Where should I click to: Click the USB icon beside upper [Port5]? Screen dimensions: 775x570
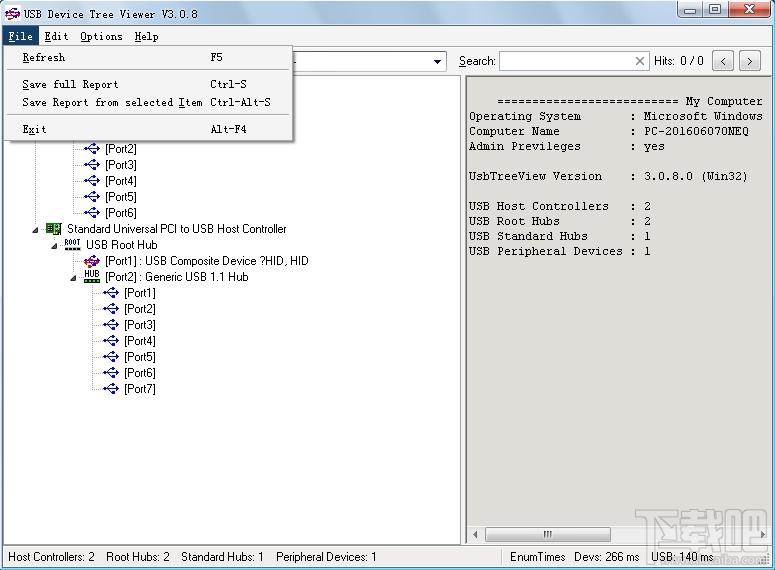[x=92, y=197]
